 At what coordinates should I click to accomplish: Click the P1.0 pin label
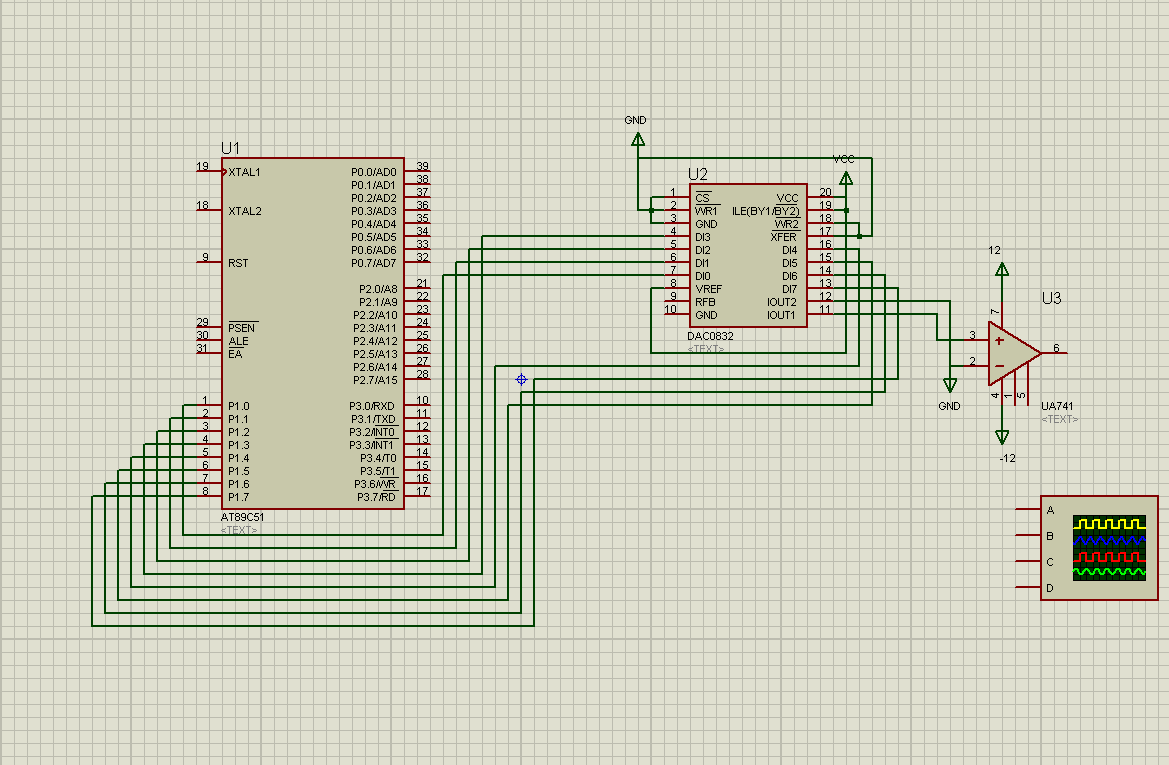pyautogui.click(x=239, y=406)
